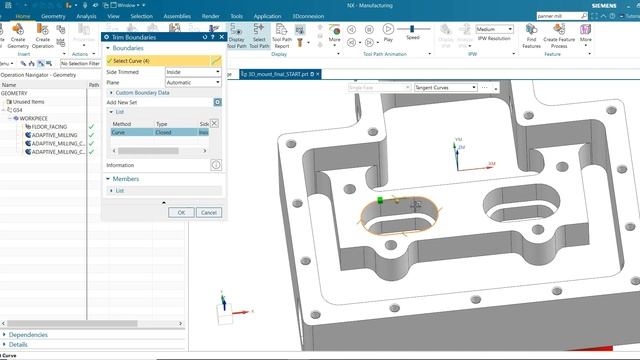This screenshot has height=360, width=640.
Task: Click the stop animation button
Action: pyautogui.click(x=369, y=29)
